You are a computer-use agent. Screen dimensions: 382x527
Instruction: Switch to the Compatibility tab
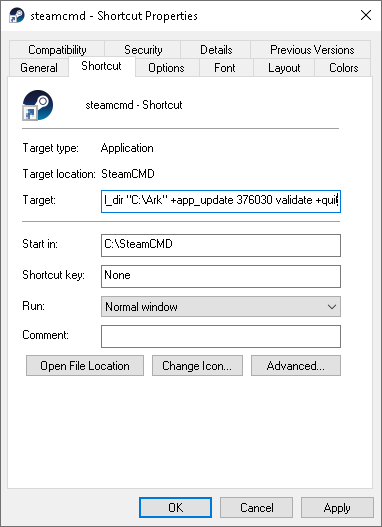[x=57, y=50]
